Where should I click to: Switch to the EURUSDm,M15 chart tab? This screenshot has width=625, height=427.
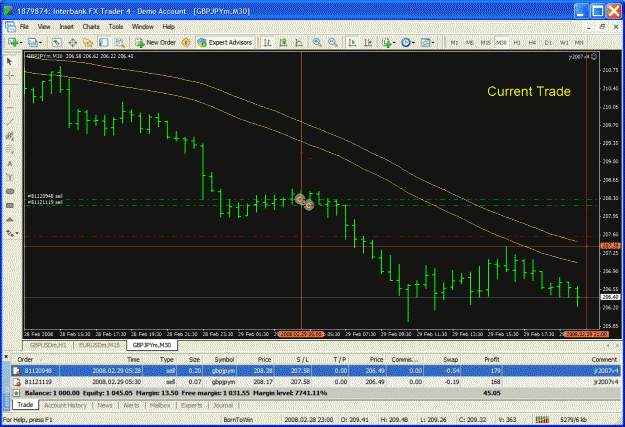tap(99, 345)
